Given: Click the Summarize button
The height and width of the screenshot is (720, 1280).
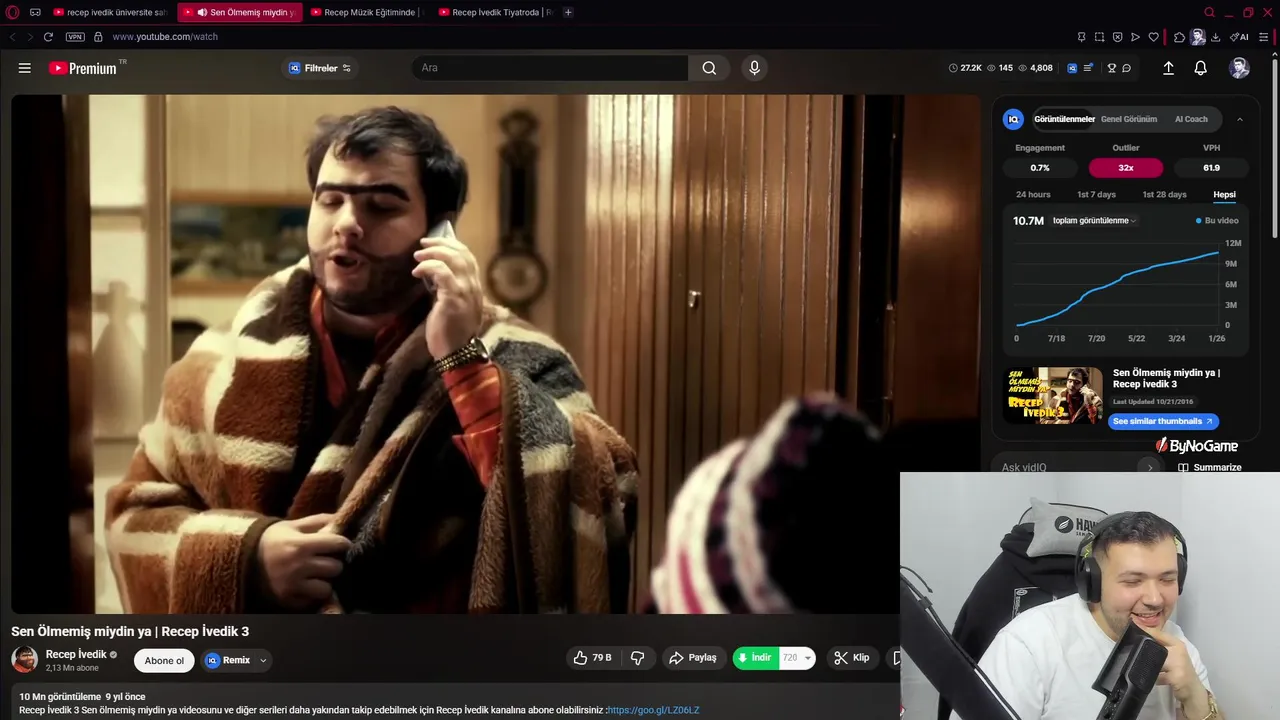Looking at the screenshot, I should point(1210,467).
